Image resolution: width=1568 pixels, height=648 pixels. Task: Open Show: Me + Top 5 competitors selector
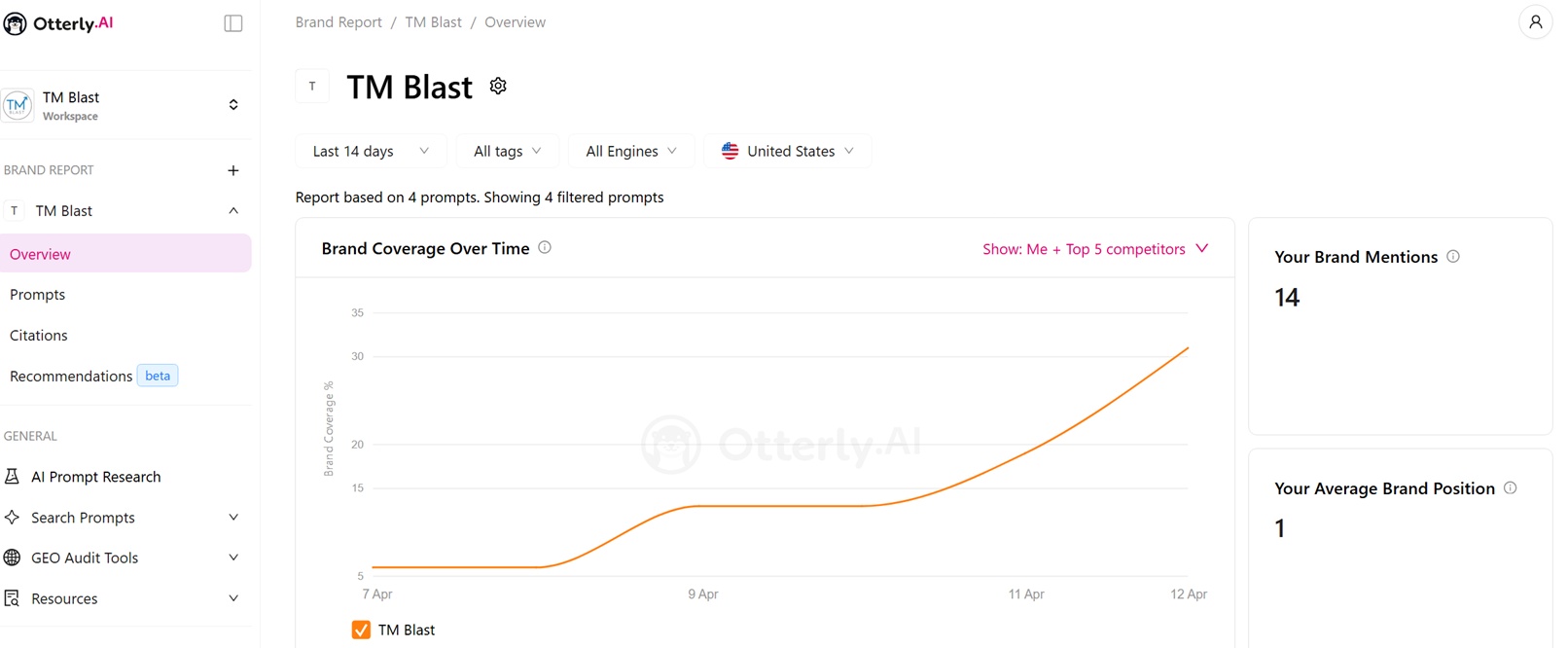click(1094, 249)
